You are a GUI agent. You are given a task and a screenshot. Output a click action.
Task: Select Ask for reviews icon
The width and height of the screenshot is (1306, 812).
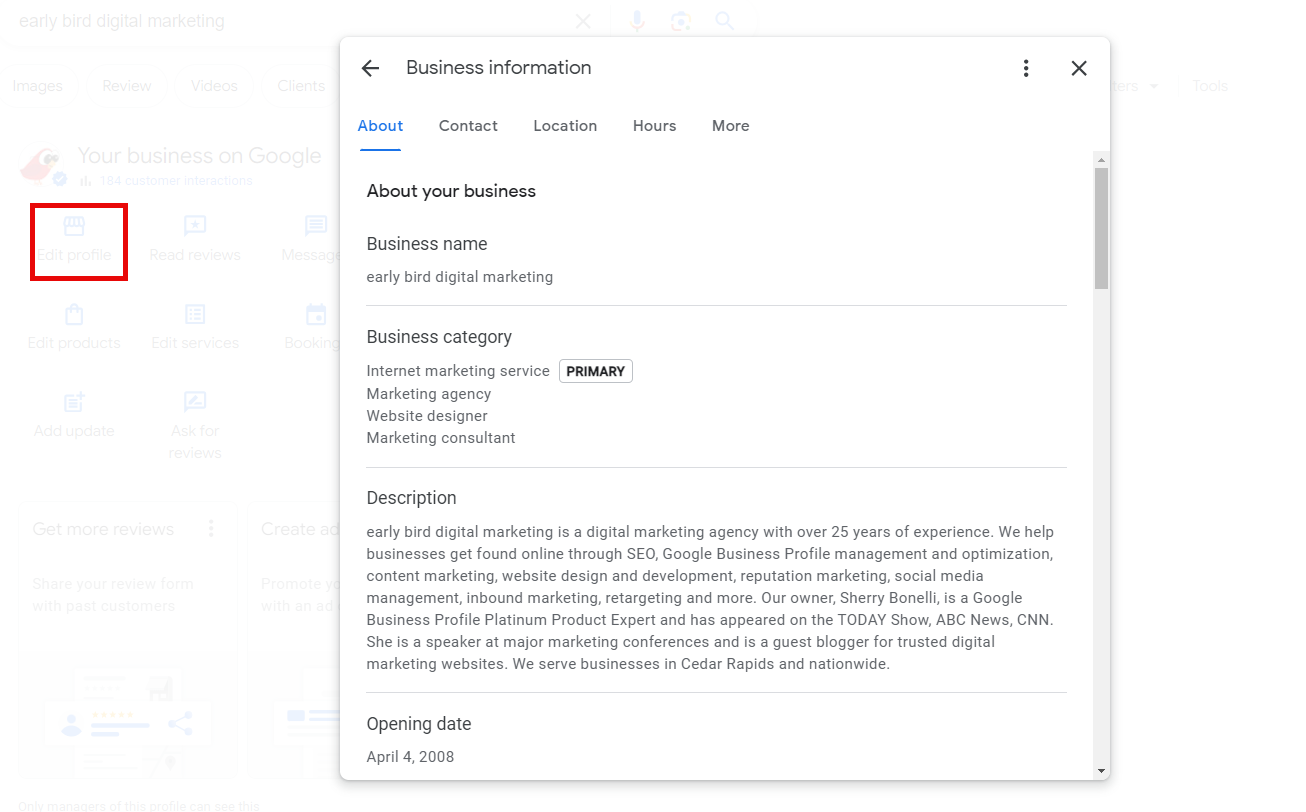(195, 402)
